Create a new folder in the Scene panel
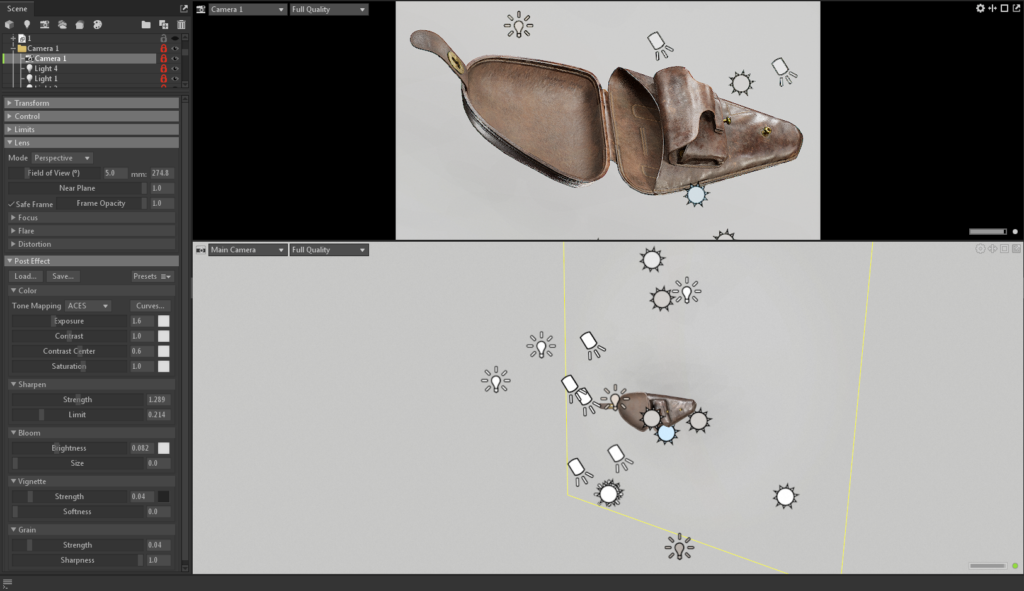This screenshot has width=1024, height=591. [x=146, y=24]
